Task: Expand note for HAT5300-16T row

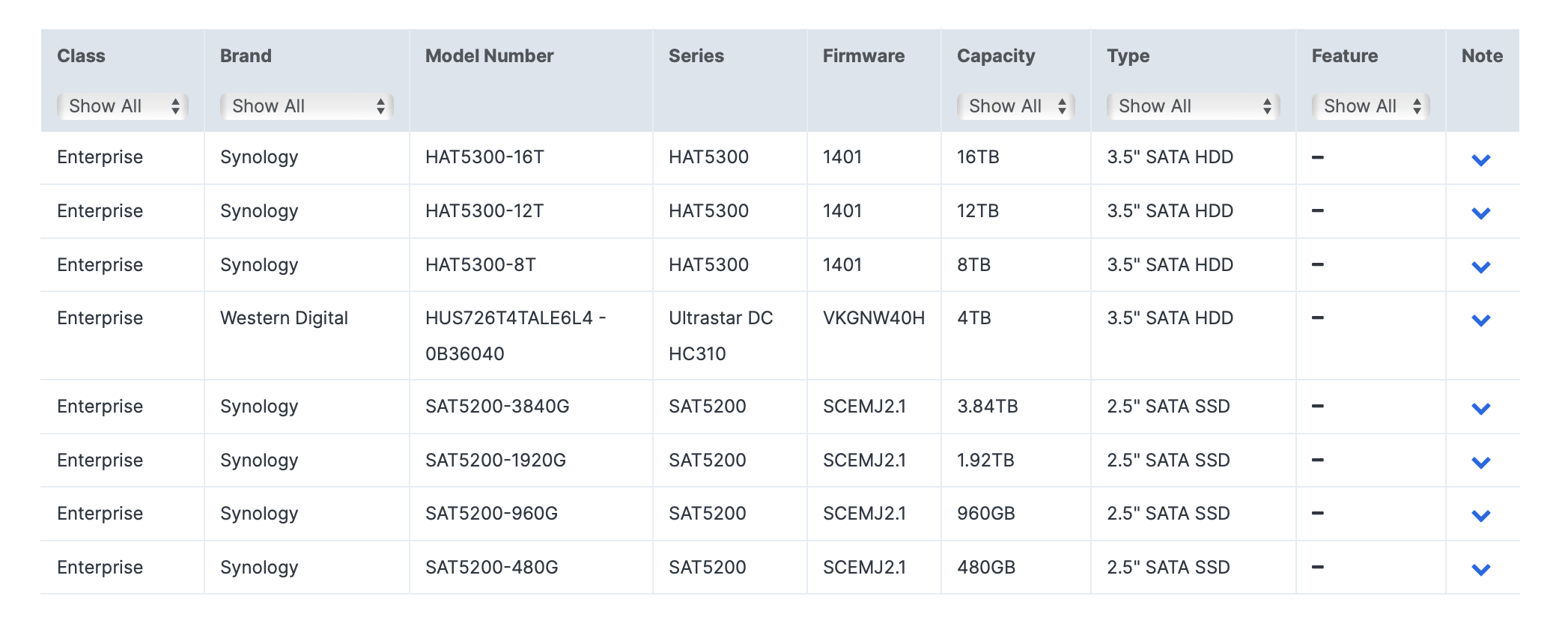Action: (1480, 159)
